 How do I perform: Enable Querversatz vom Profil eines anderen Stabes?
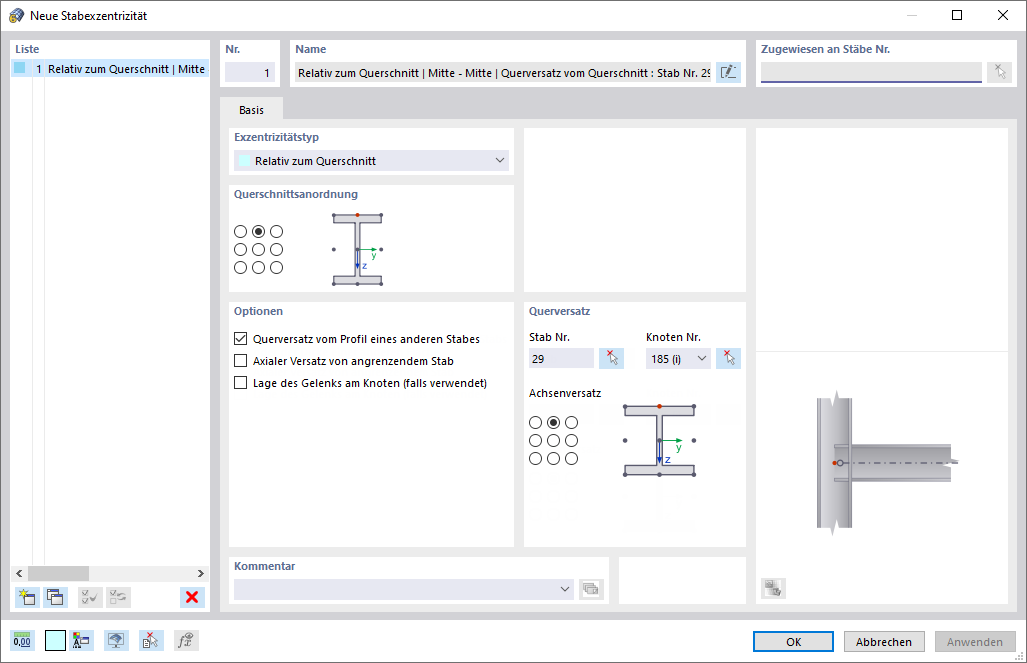(240, 339)
